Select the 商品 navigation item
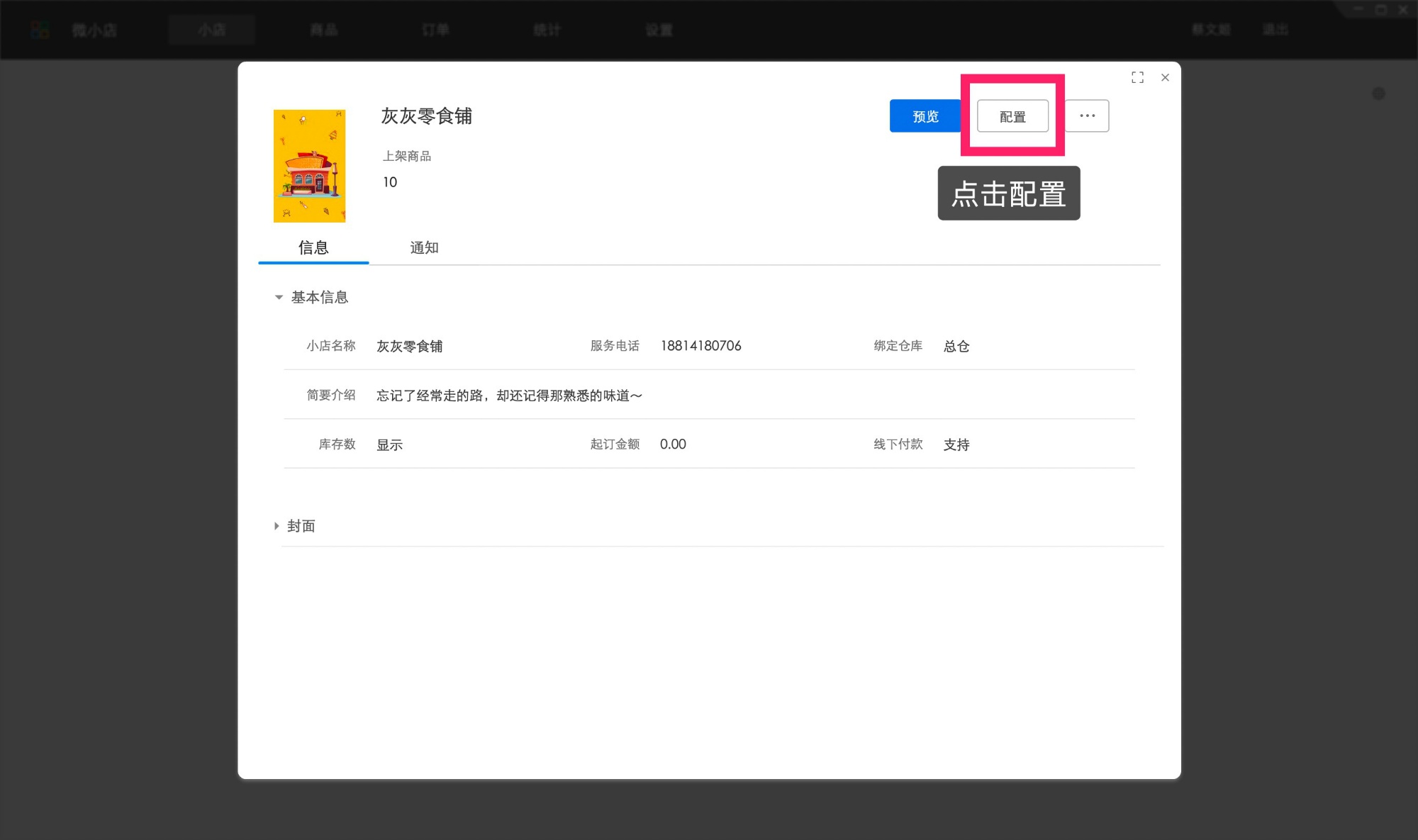 coord(323,29)
